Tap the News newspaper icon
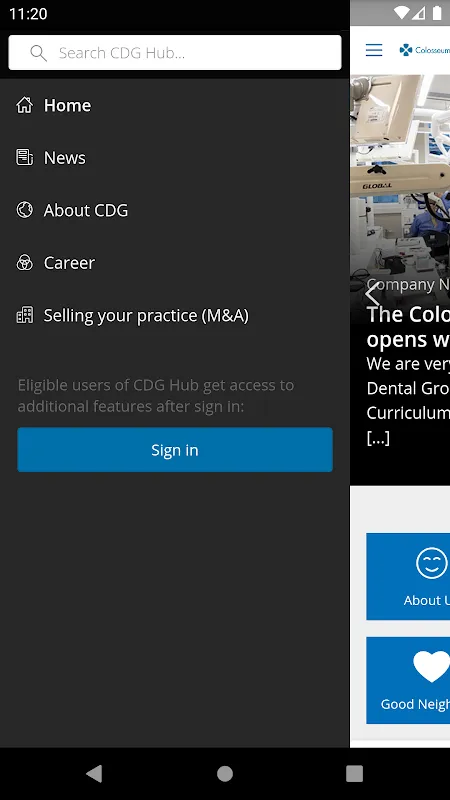450x800 pixels. [x=24, y=158]
